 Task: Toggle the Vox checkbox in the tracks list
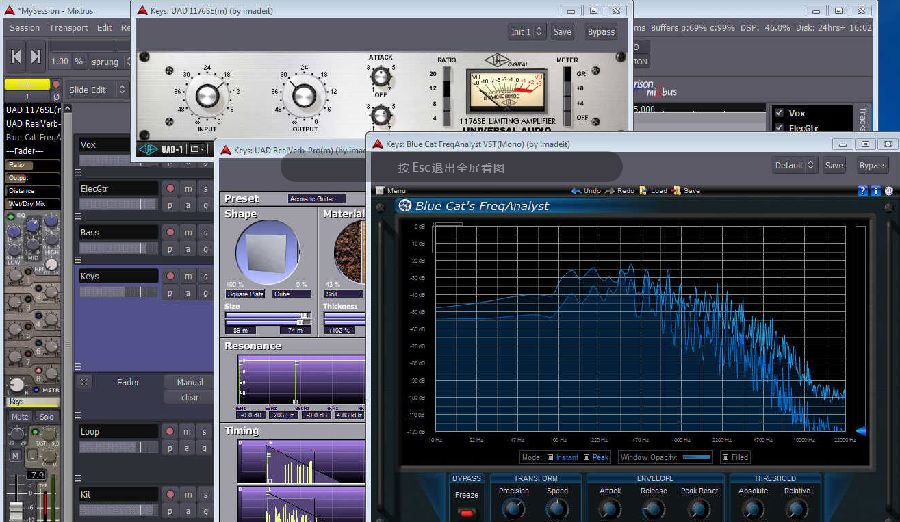[779, 113]
